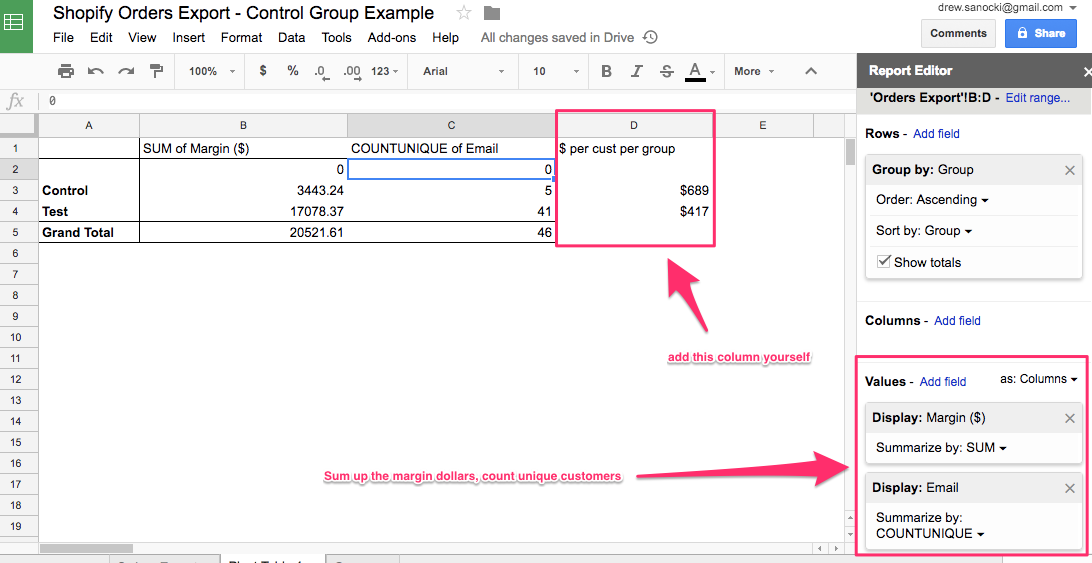Open the Tools menu

coord(336,38)
